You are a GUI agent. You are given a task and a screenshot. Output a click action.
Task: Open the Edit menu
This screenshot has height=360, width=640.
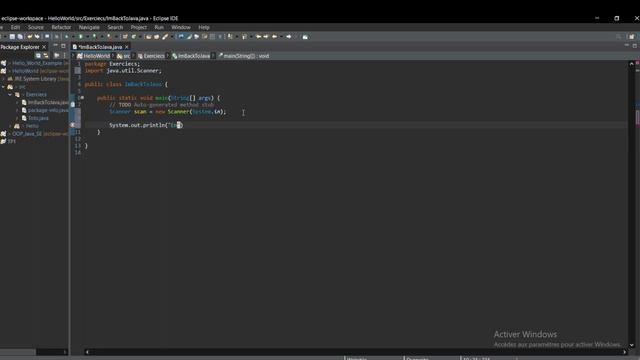(x=16, y=27)
